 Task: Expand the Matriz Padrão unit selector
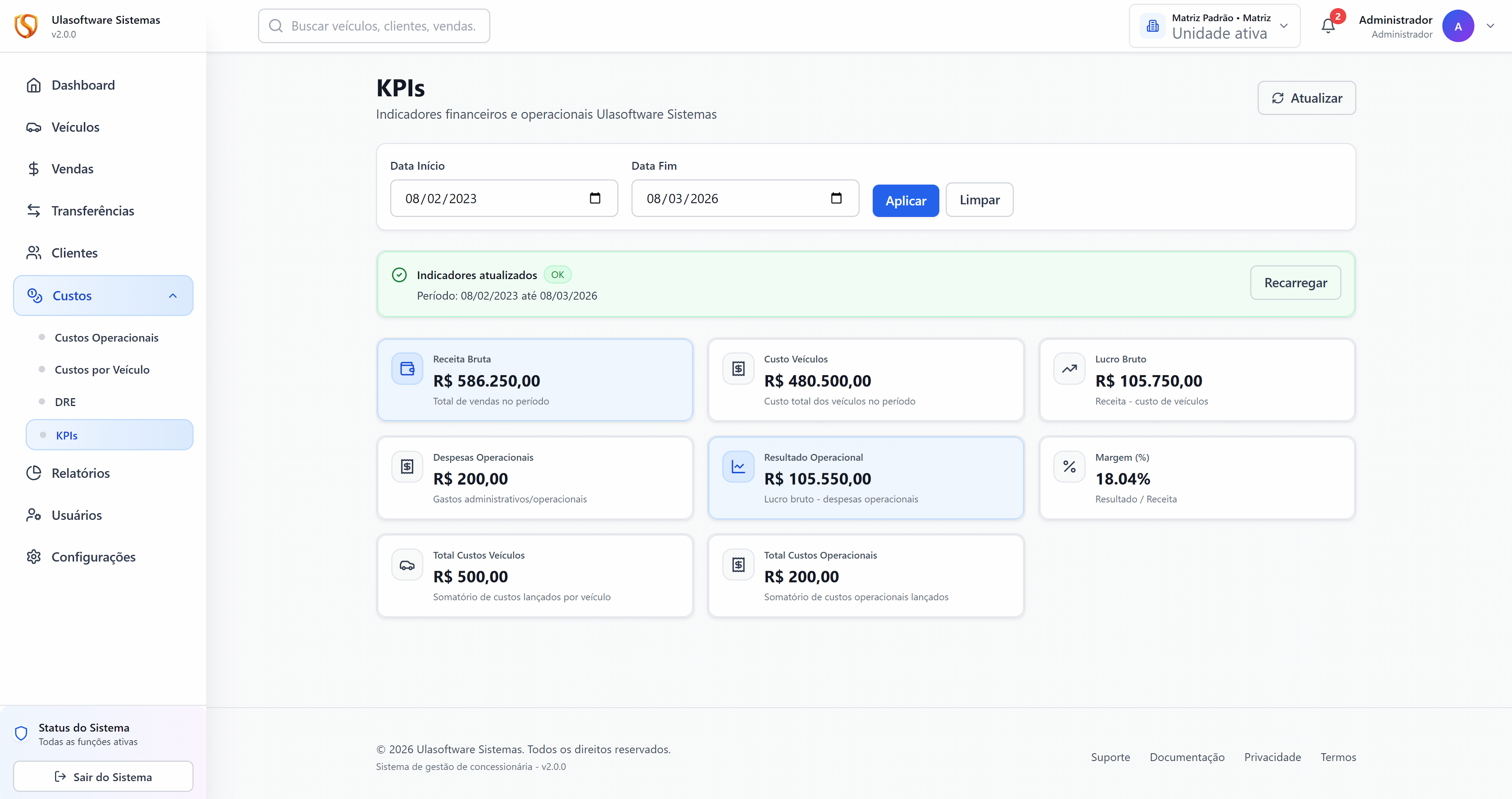(1284, 26)
